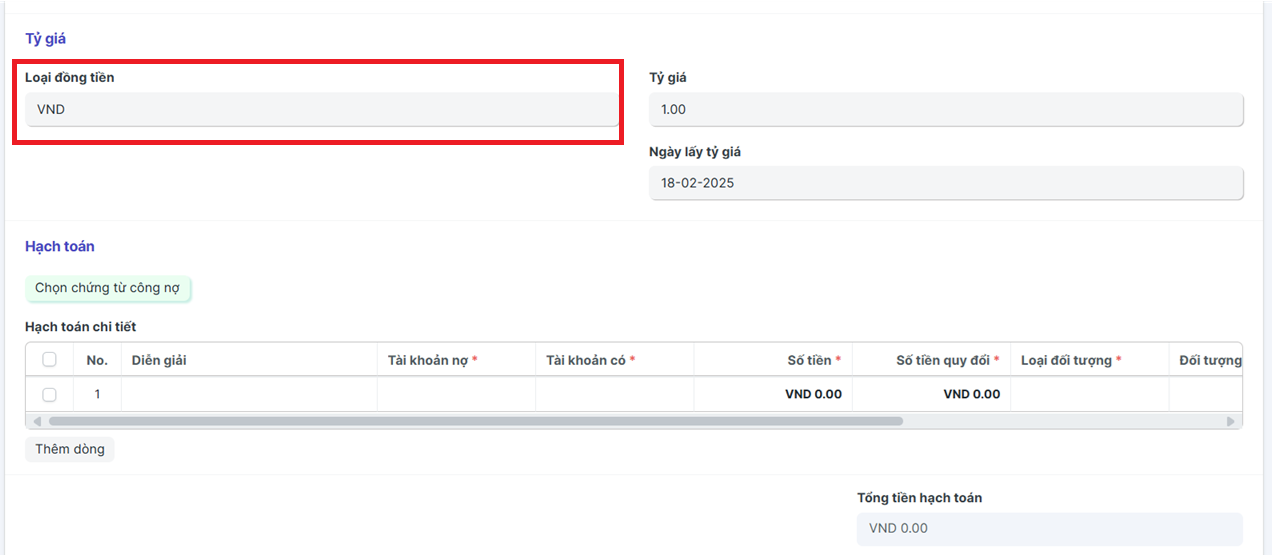The image size is (1272, 555).
Task: Toggle the select-all checkbox in table header
Action: (49, 360)
